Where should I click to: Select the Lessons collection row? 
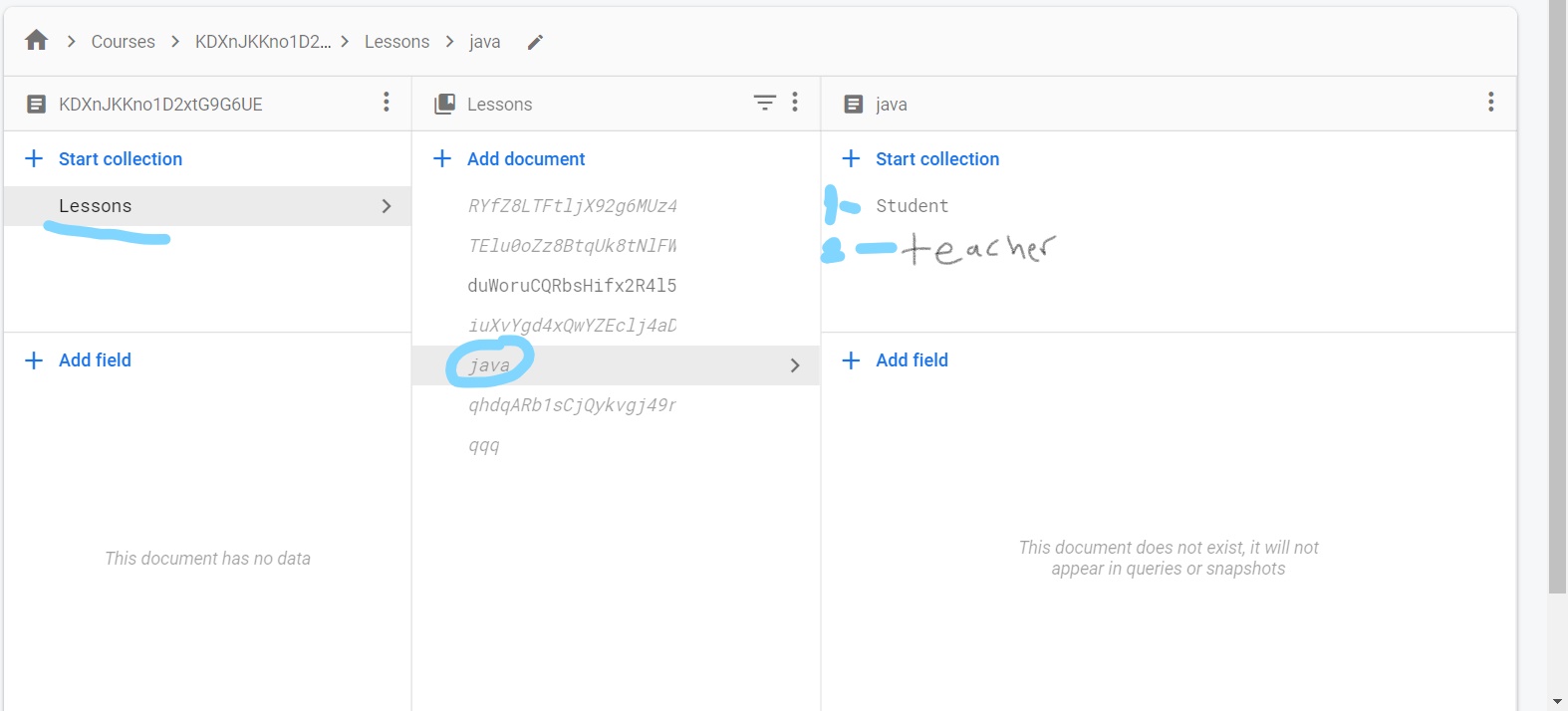pyautogui.click(x=207, y=206)
